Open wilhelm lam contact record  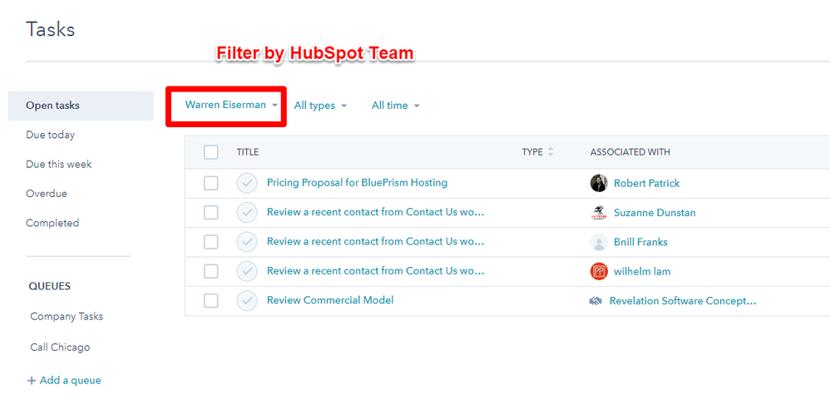point(642,272)
